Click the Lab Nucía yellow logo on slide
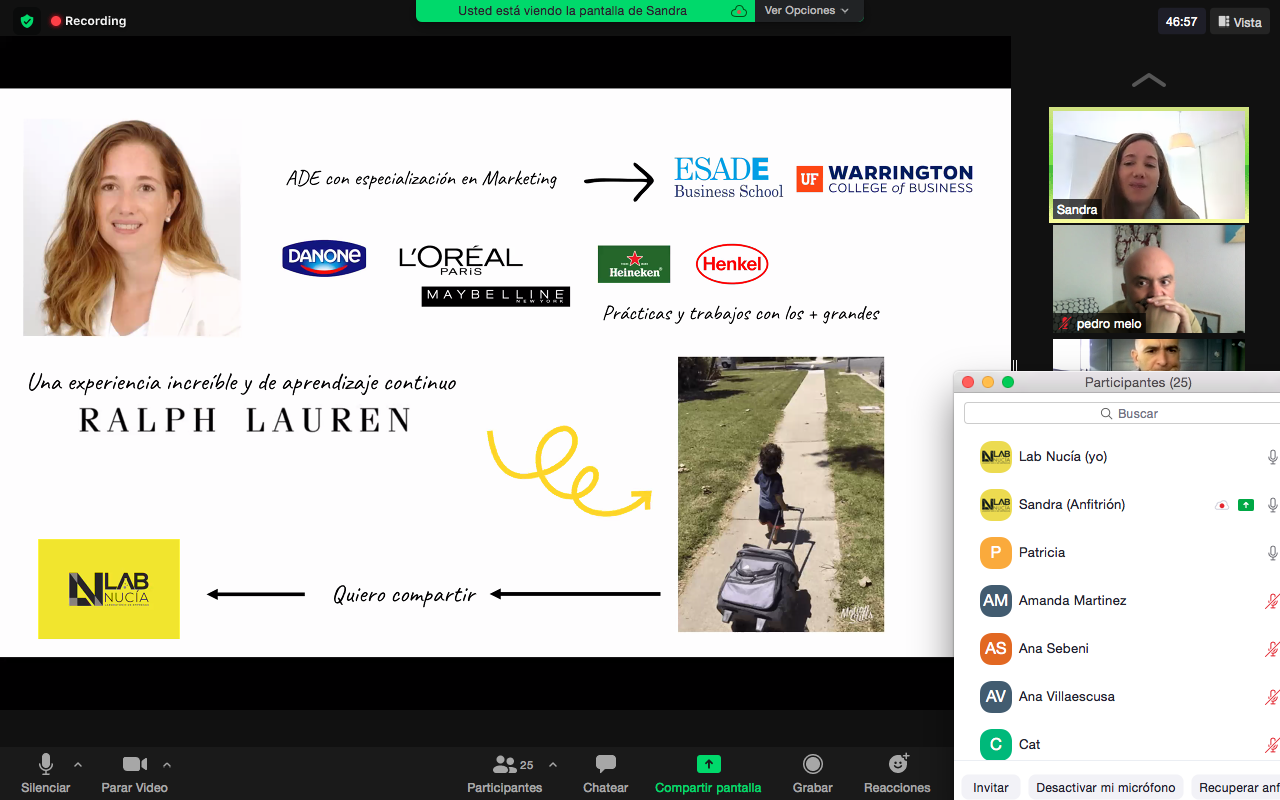This screenshot has height=800, width=1280. tap(109, 589)
